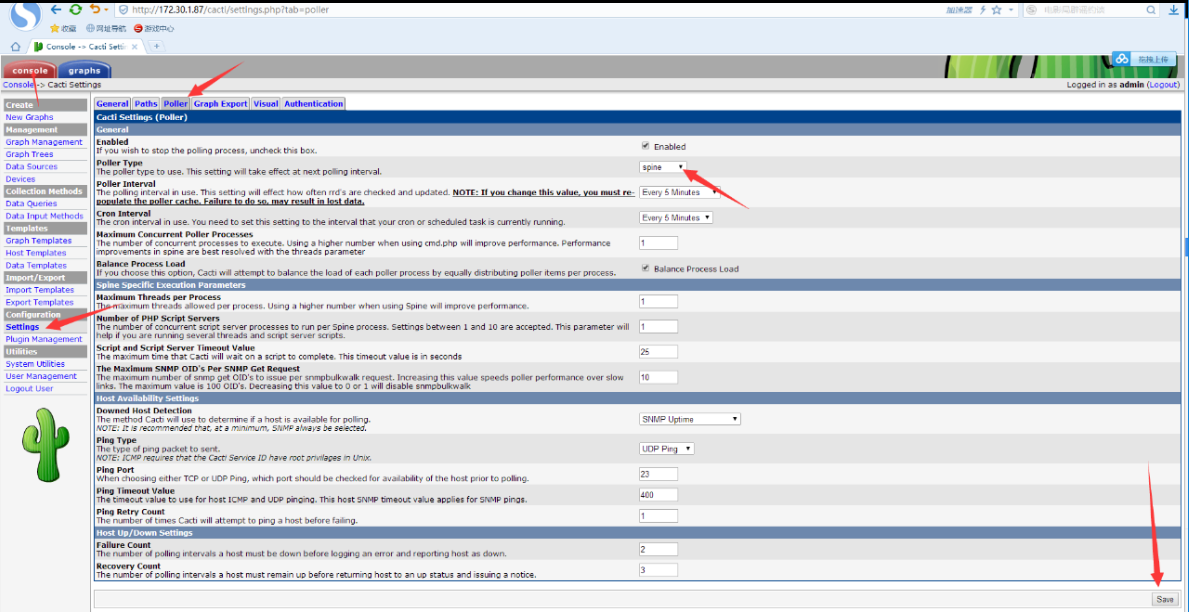Open the Paths settings tab
1189x612 pixels.
coord(146,104)
